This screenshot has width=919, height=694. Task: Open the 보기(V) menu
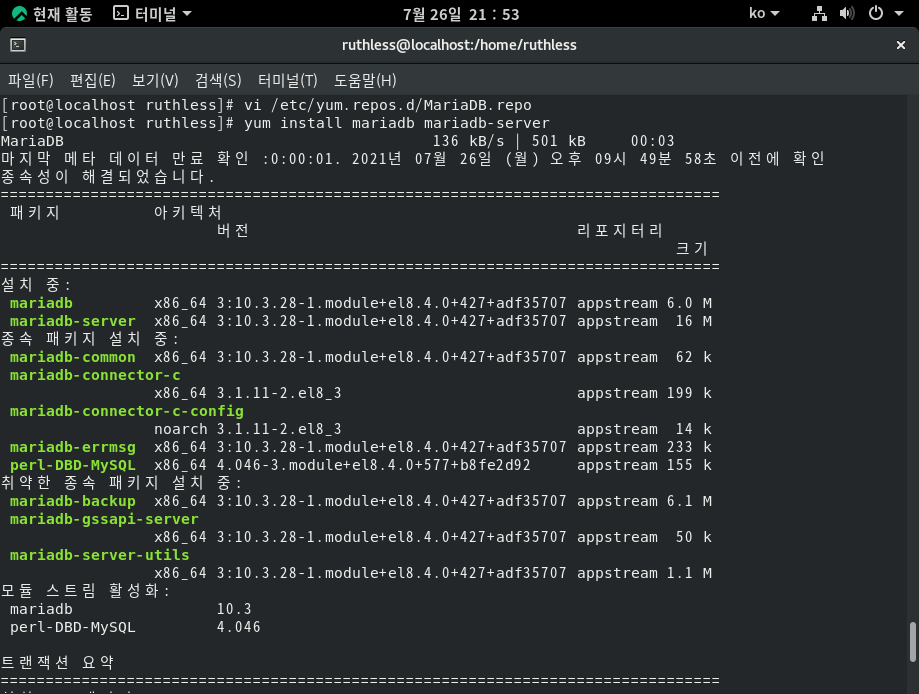[155, 80]
